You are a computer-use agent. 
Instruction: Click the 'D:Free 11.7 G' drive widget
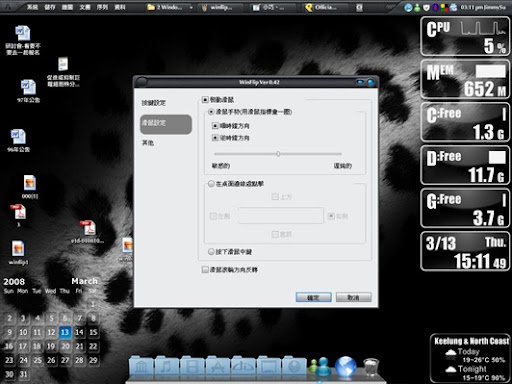(x=465, y=165)
